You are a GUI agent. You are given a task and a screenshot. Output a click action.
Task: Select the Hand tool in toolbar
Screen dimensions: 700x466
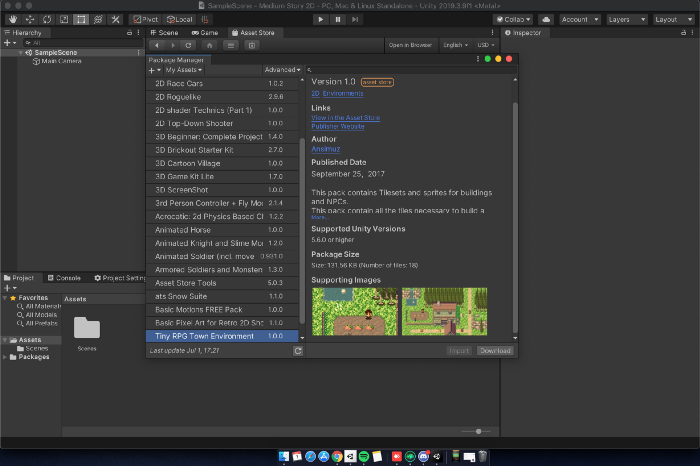tap(13, 19)
